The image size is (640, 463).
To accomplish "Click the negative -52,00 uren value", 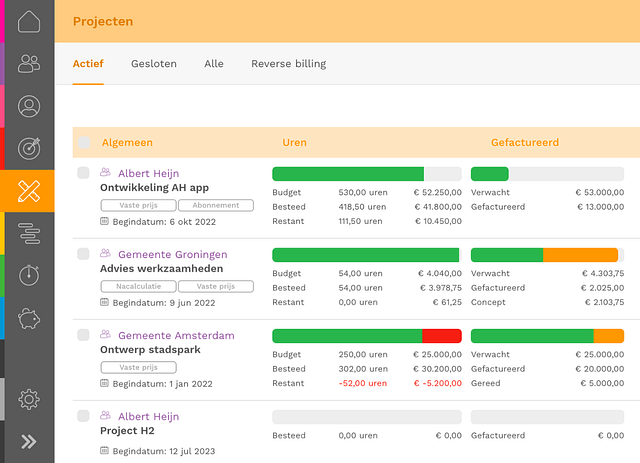I will 362,383.
